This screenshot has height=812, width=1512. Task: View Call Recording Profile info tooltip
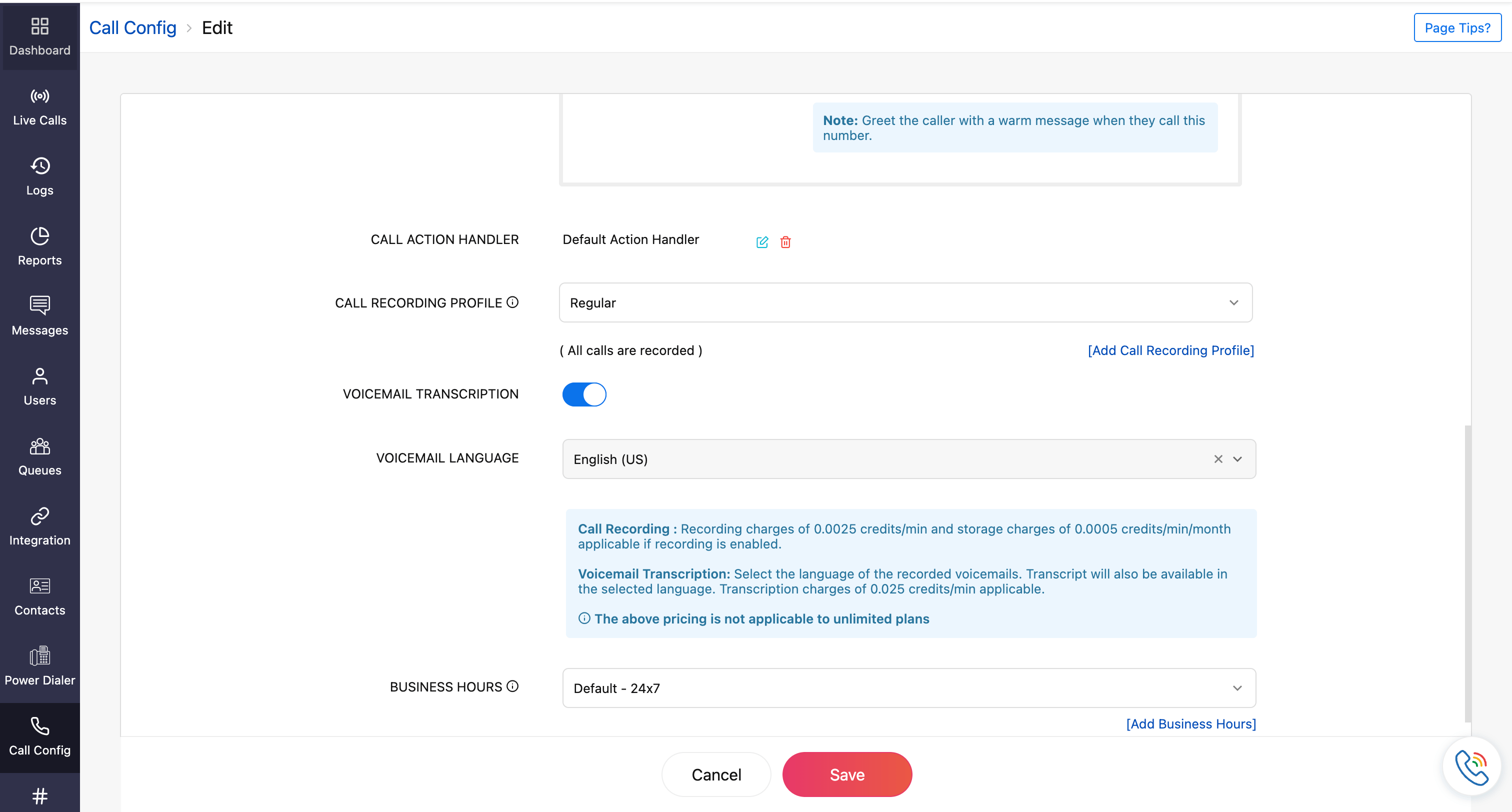[512, 302]
